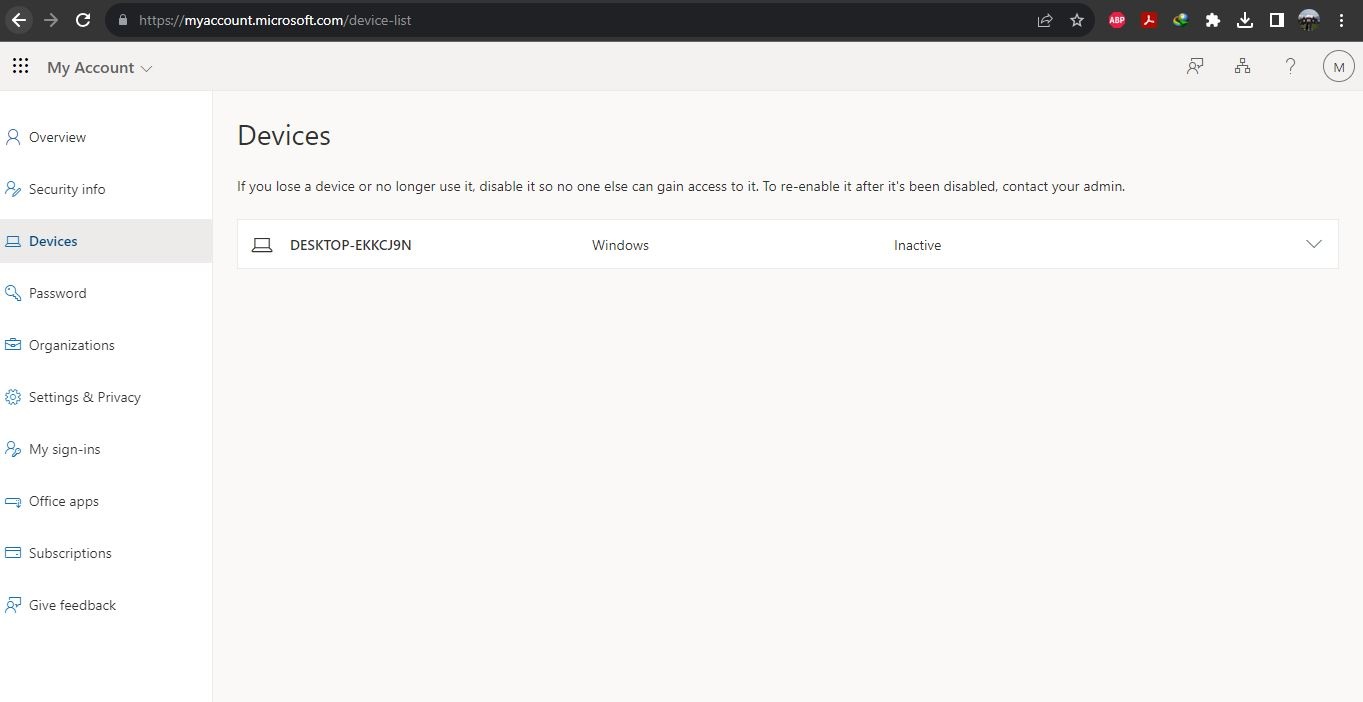Open the Help question mark icon
Image resolution: width=1363 pixels, height=702 pixels.
click(1290, 67)
